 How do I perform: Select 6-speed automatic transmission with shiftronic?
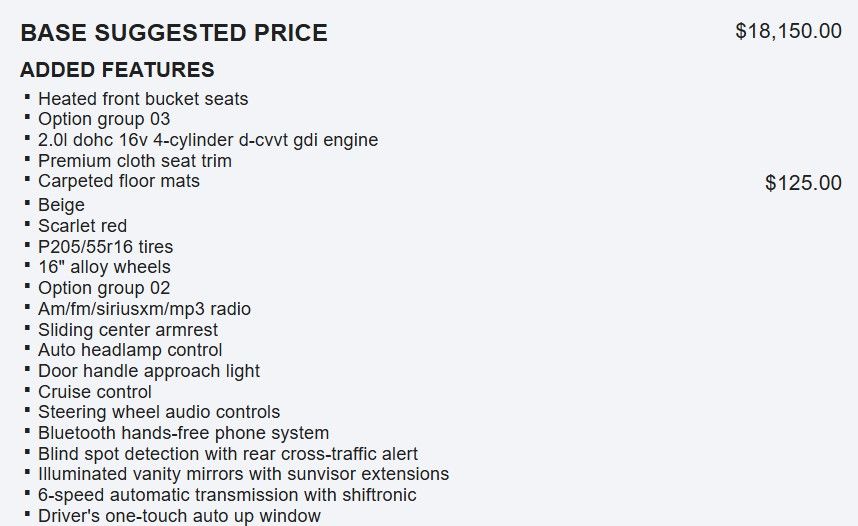point(227,495)
